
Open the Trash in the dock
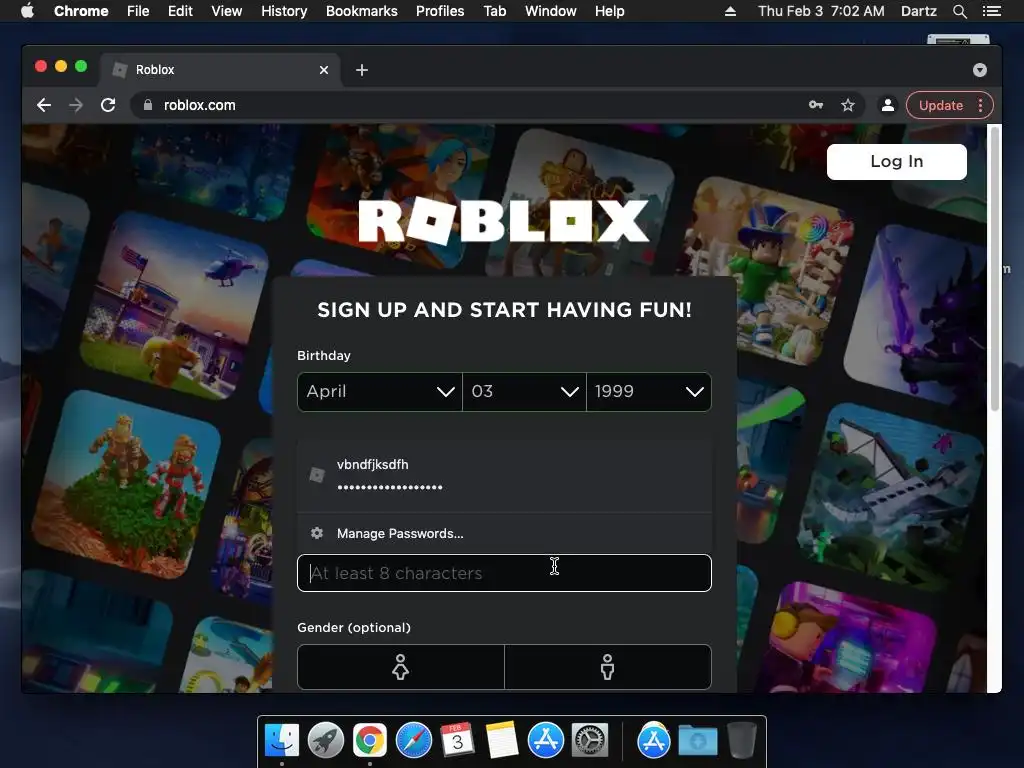[741, 741]
